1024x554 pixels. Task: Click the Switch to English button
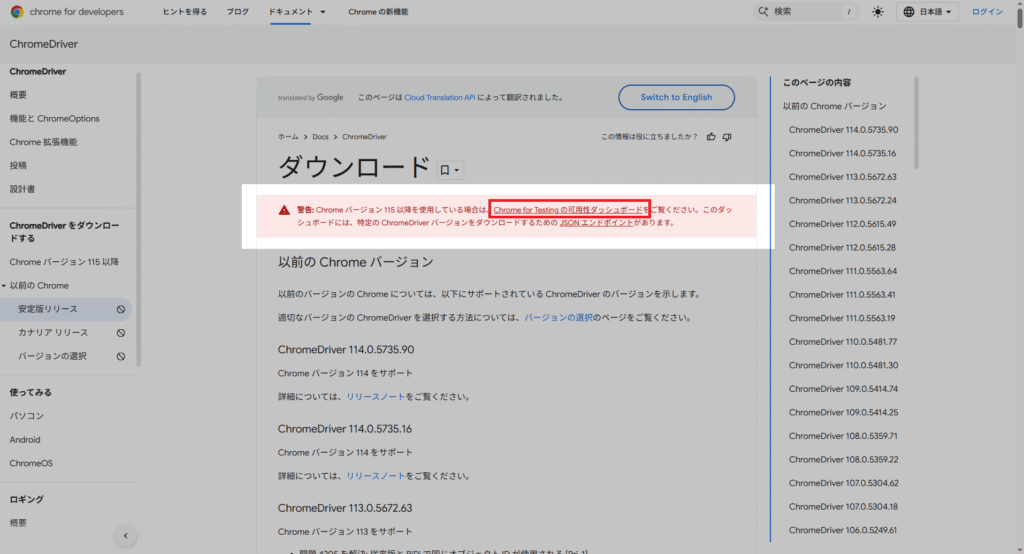(677, 97)
